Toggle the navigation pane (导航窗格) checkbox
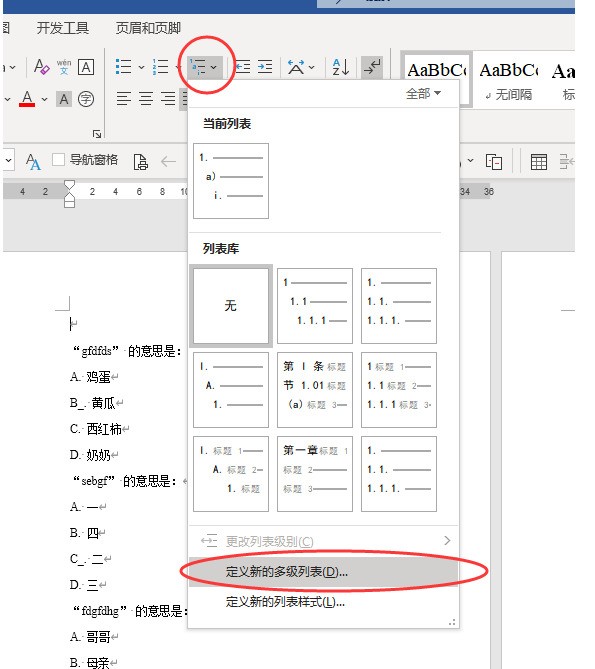 pyautogui.click(x=58, y=160)
